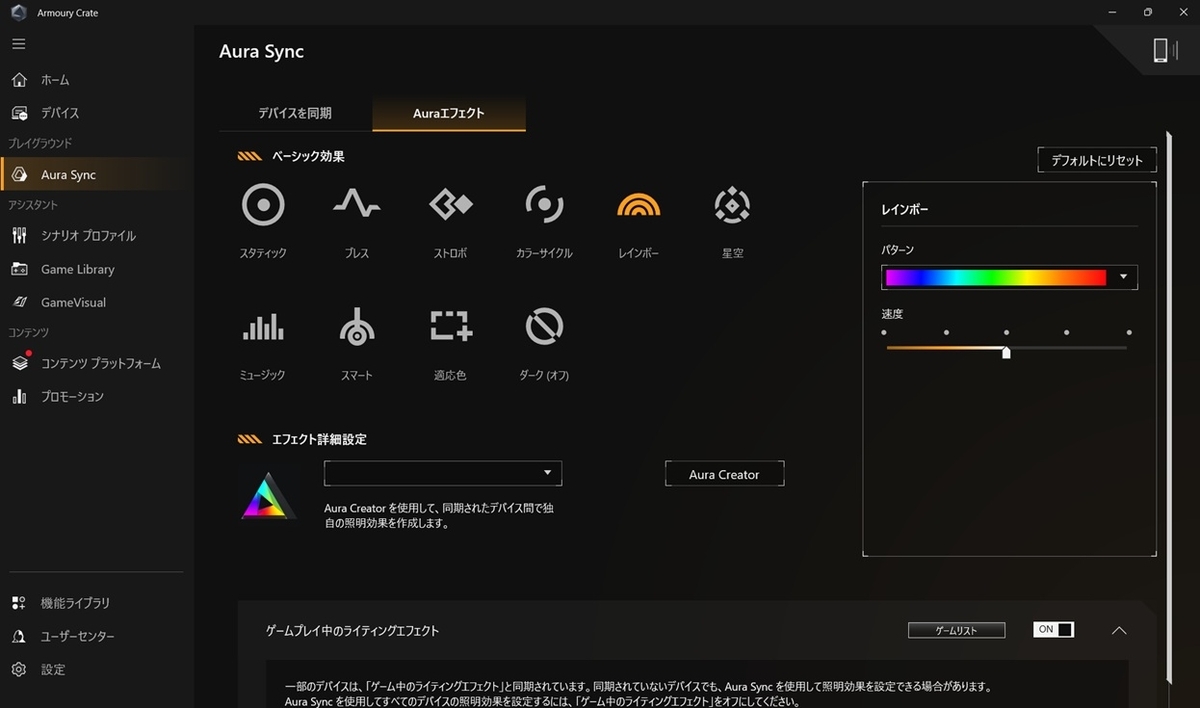Set speed to the fastest slider dot
This screenshot has height=708, width=1200.
coord(1129,332)
